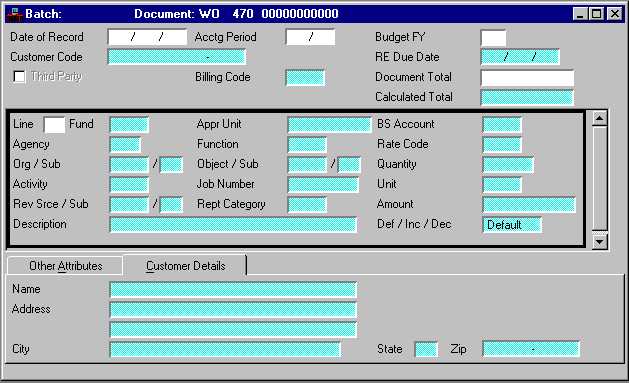The height and width of the screenshot is (383, 629).
Task: Switch to Other Attributes tab
Action: point(65,266)
